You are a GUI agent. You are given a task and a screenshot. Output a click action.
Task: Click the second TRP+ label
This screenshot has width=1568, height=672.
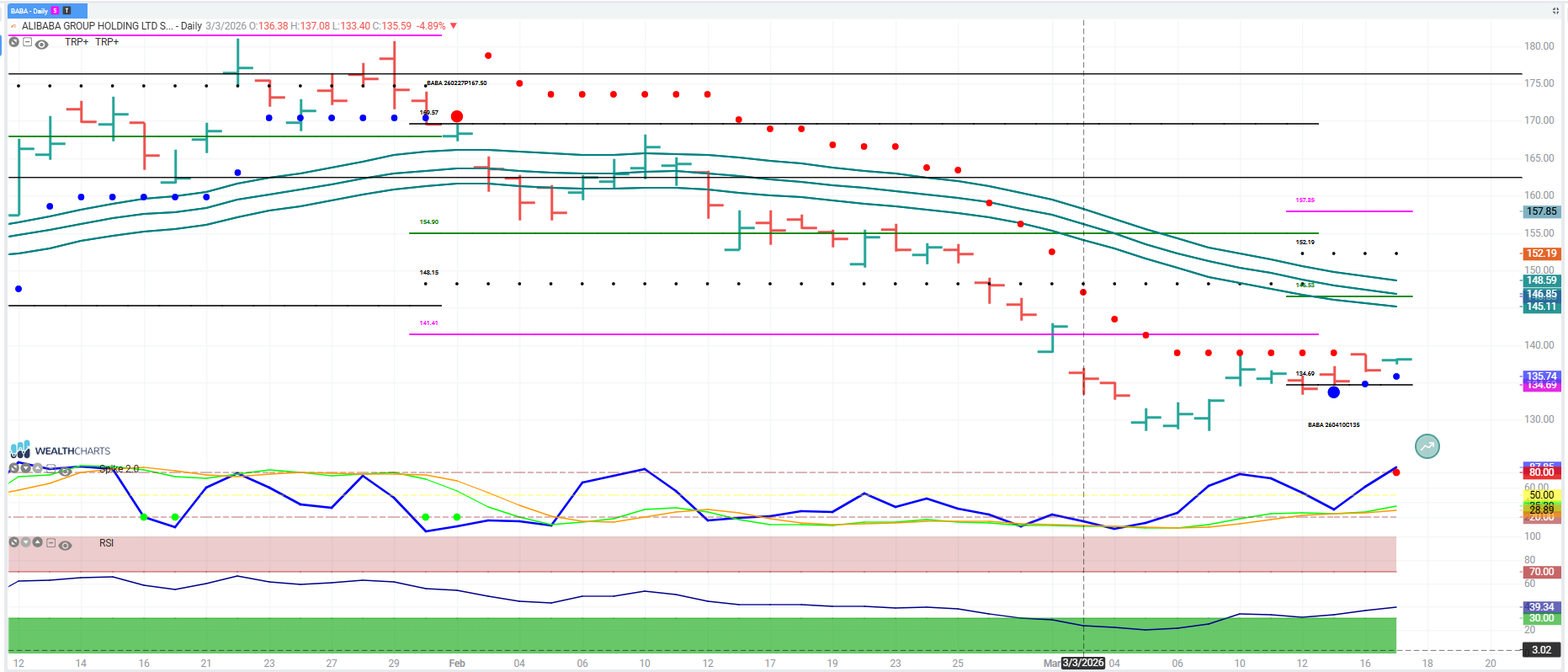(x=107, y=42)
